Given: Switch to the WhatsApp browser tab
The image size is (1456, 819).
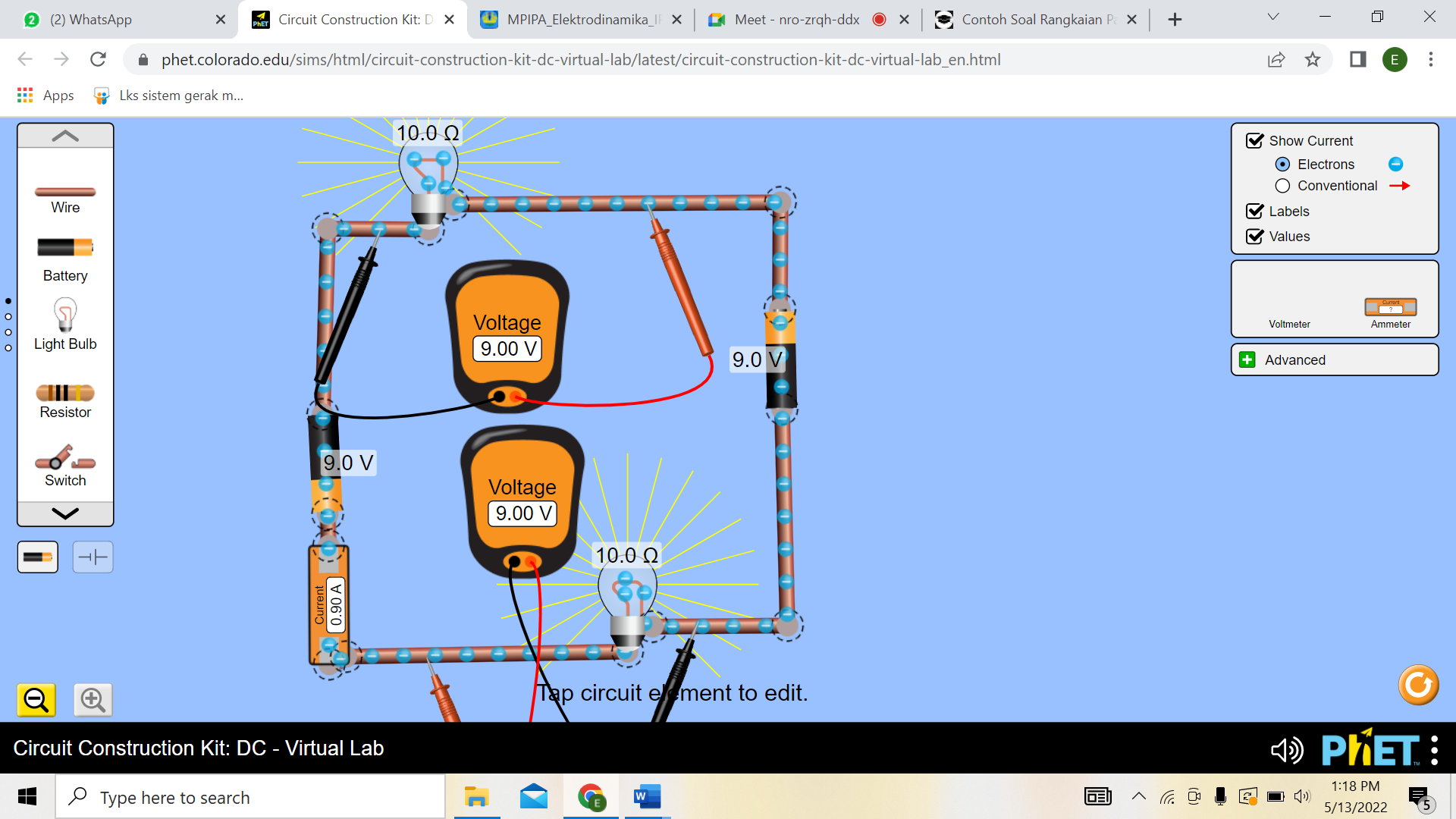Looking at the screenshot, I should point(91,20).
